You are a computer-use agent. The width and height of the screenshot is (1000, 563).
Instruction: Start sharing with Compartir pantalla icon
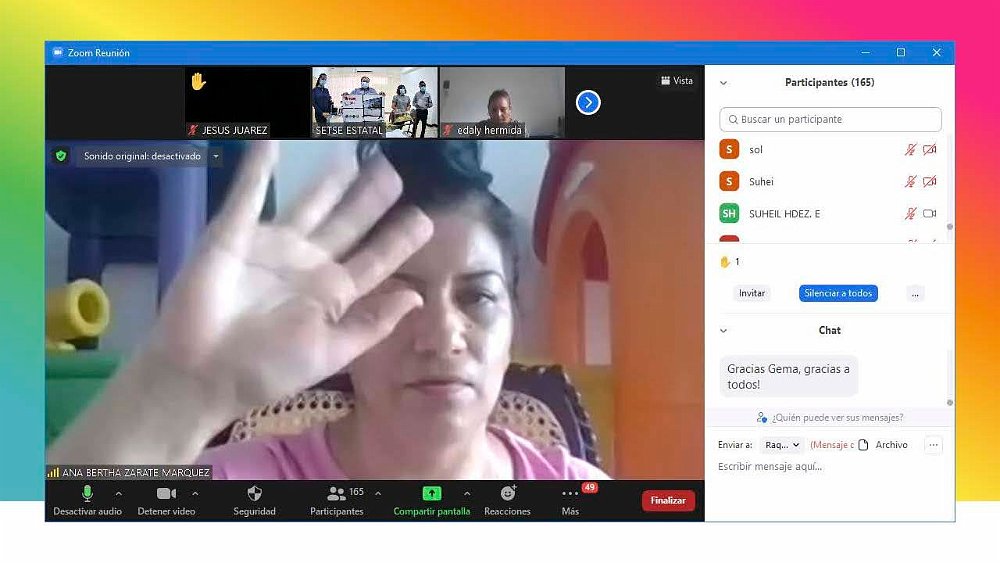(431, 494)
